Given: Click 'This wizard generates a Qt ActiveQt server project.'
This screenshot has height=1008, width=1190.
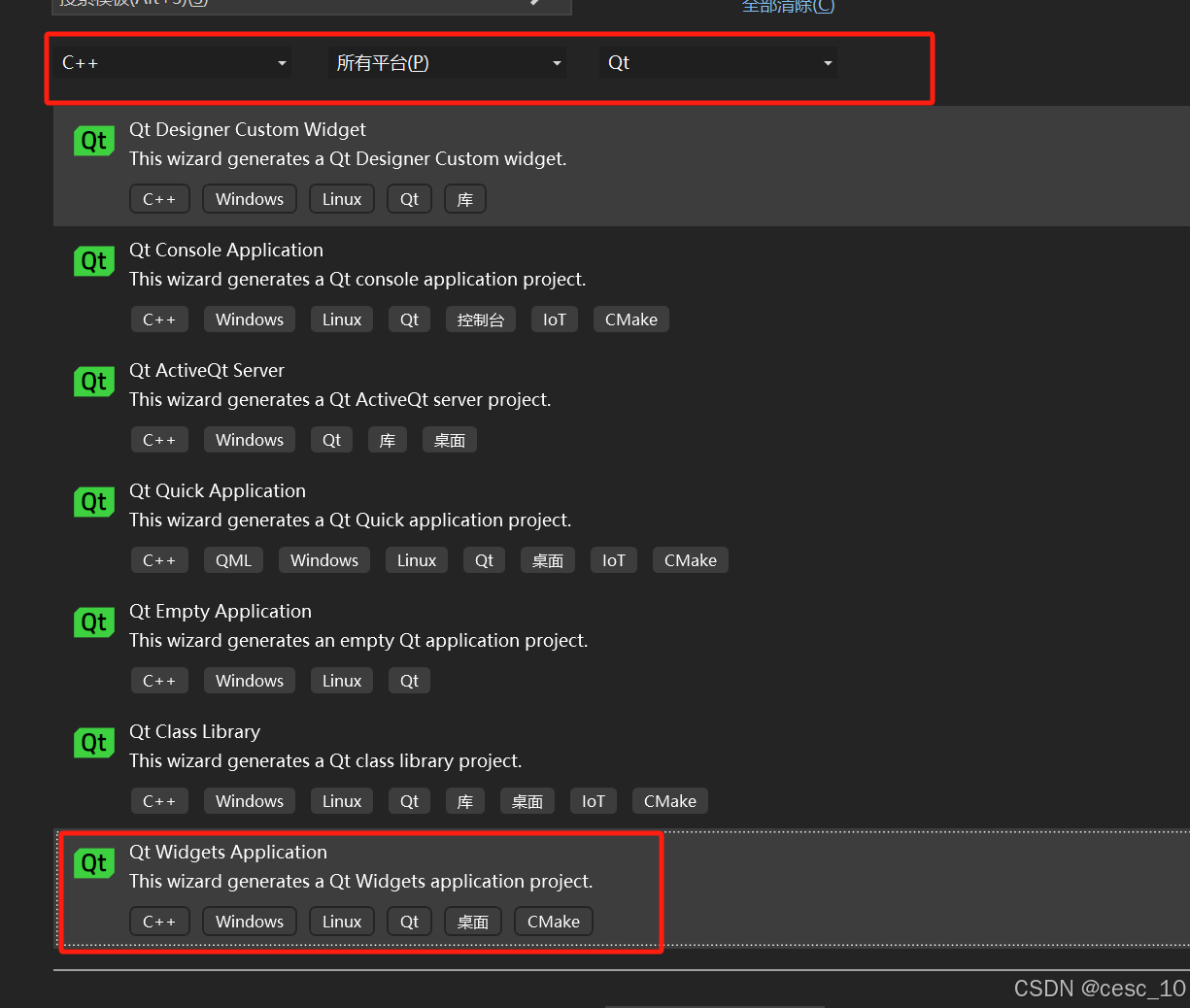Looking at the screenshot, I should click(340, 399).
